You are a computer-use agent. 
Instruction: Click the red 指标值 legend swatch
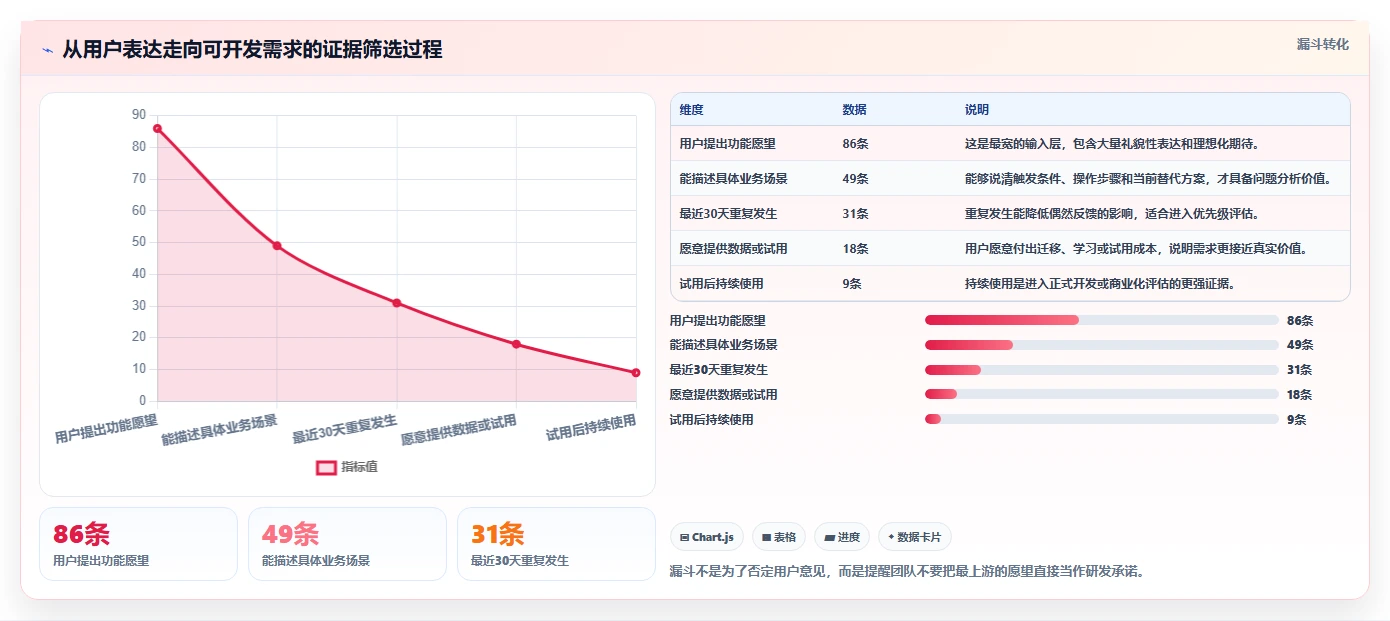[326, 467]
